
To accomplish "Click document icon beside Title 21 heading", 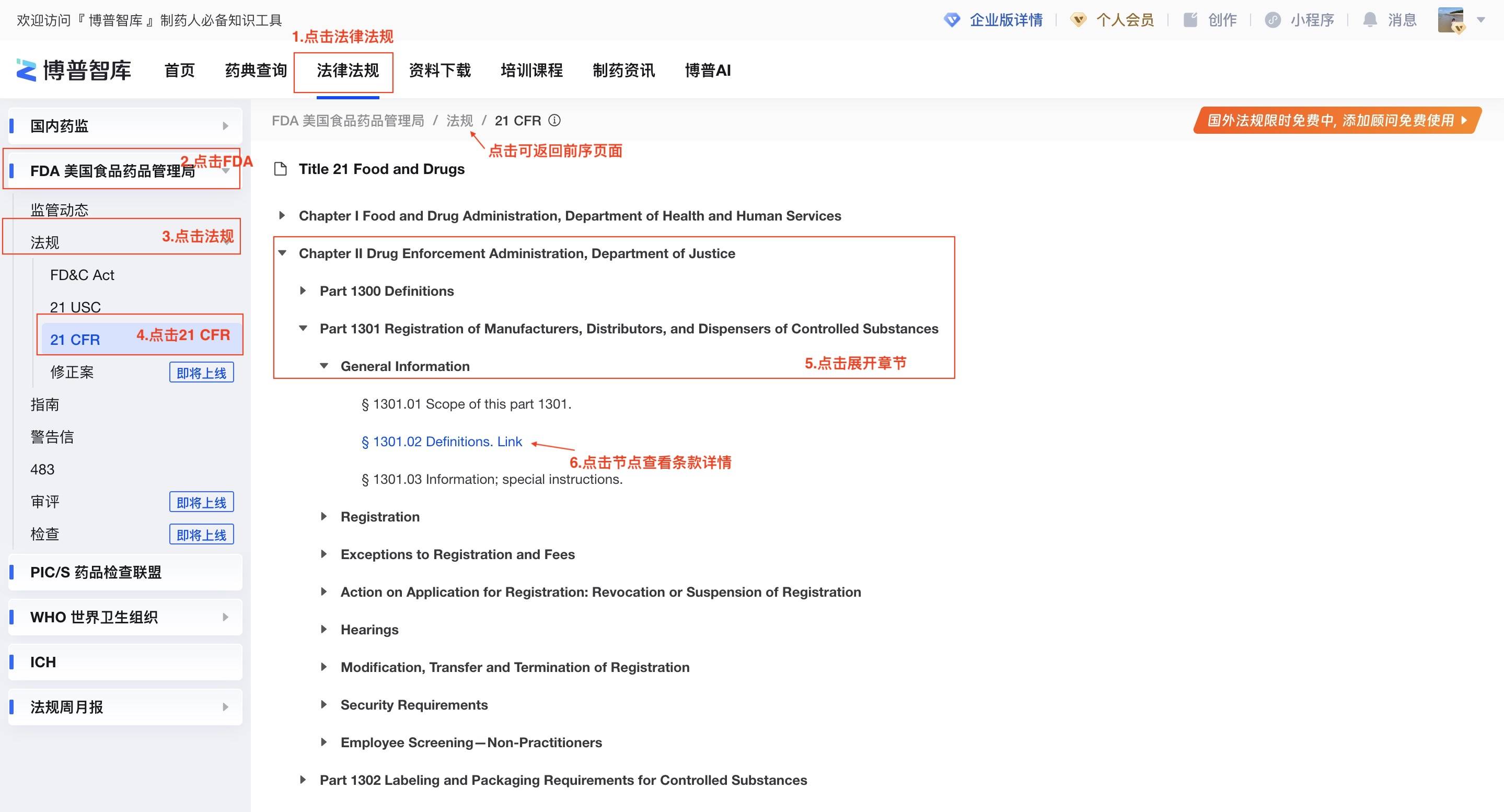I will coord(281,169).
